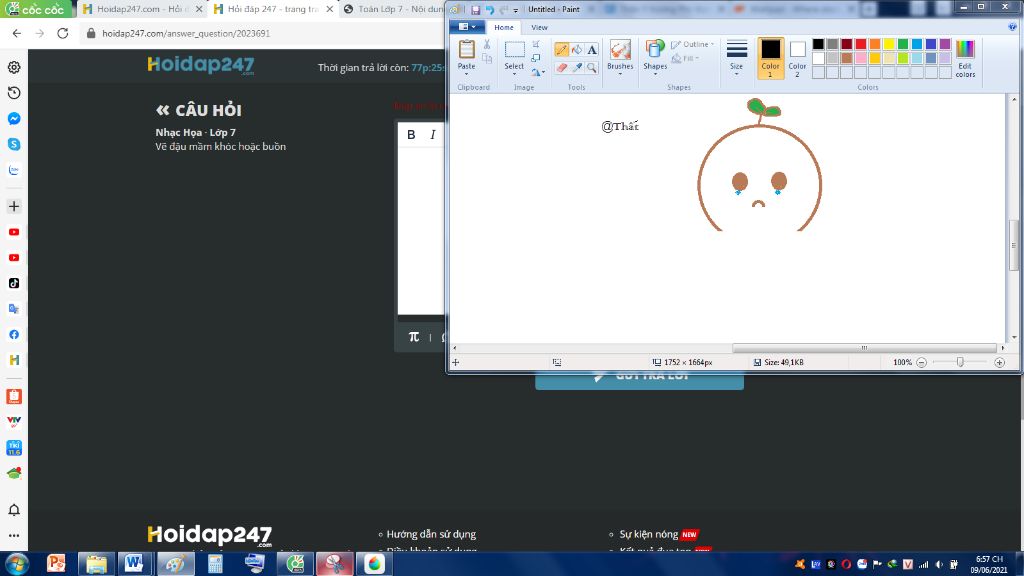Expand the Brushes dropdown arrow
The width and height of the screenshot is (1024, 576).
tap(620, 74)
